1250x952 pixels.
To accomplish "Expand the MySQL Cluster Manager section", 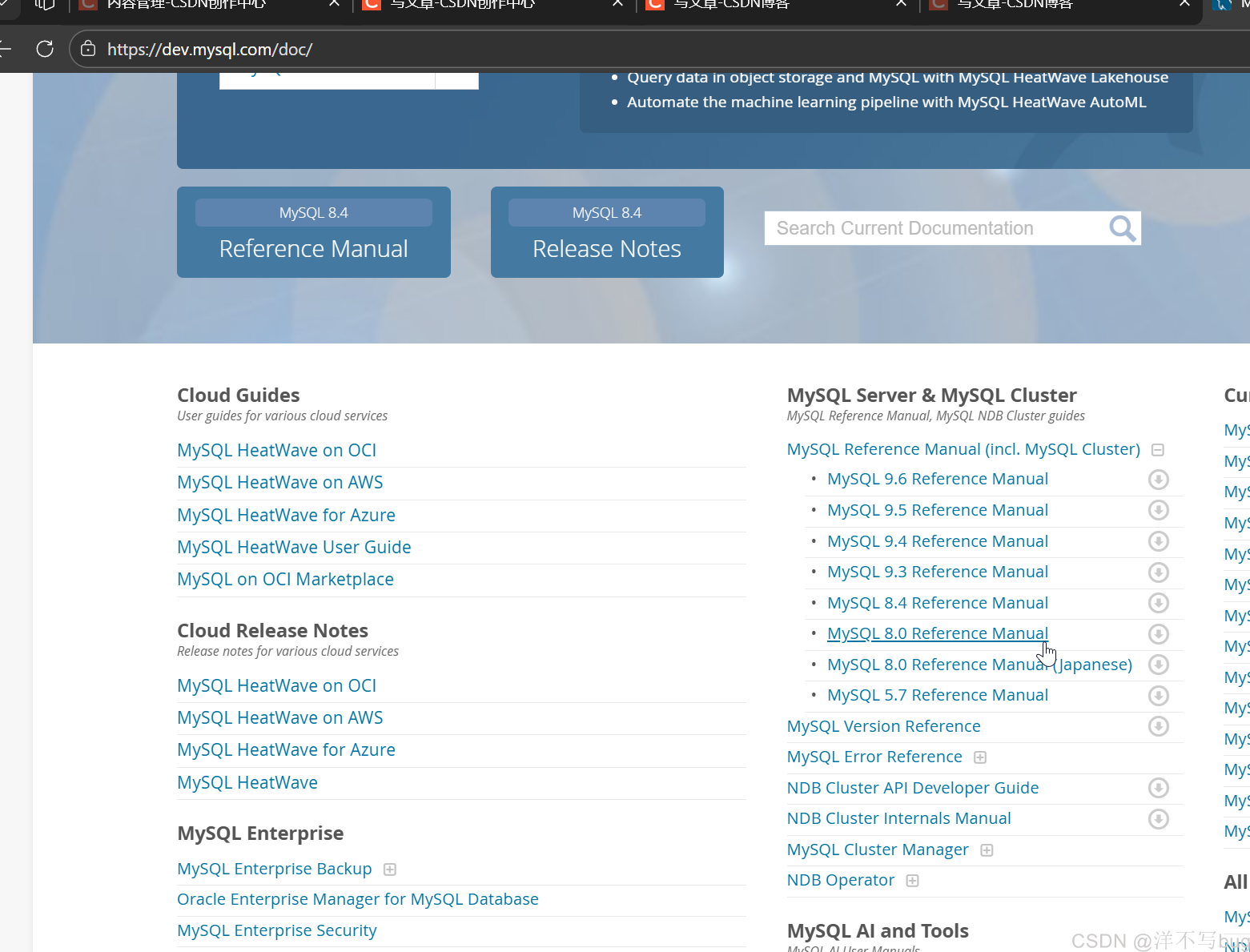I will (x=987, y=850).
